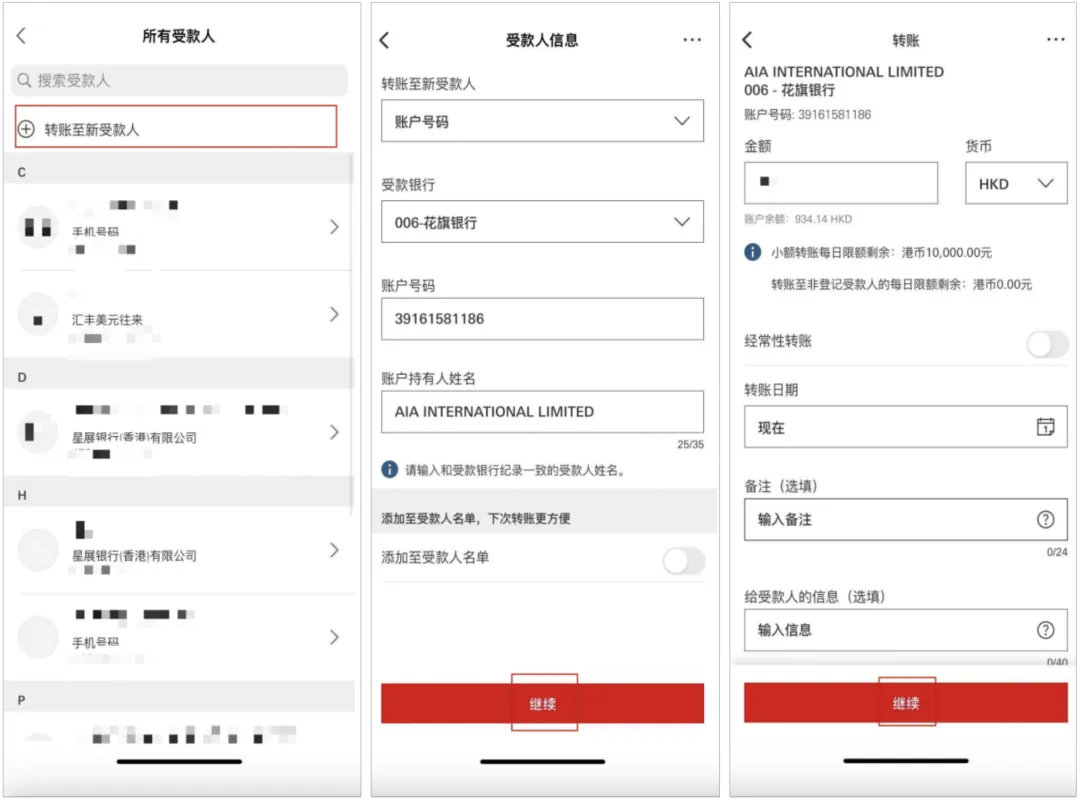Click the 金额 amount input field

(x=841, y=183)
